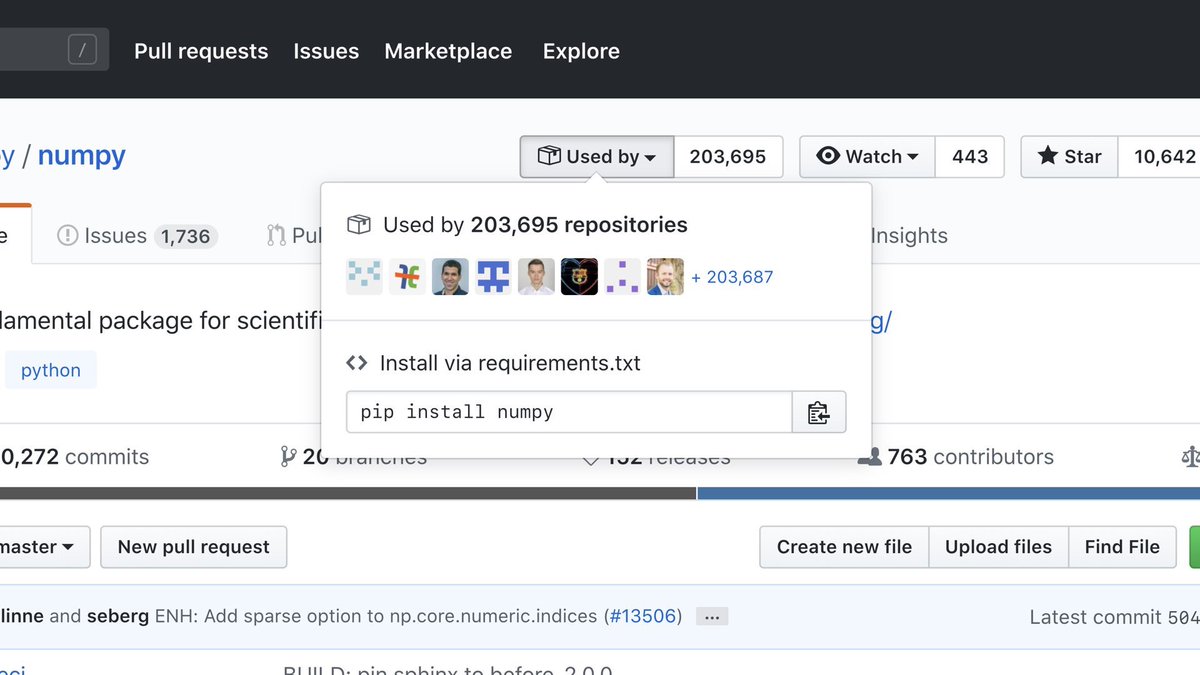Click the fifth avatar of man in white shirt
The height and width of the screenshot is (675, 1200).
536,277
